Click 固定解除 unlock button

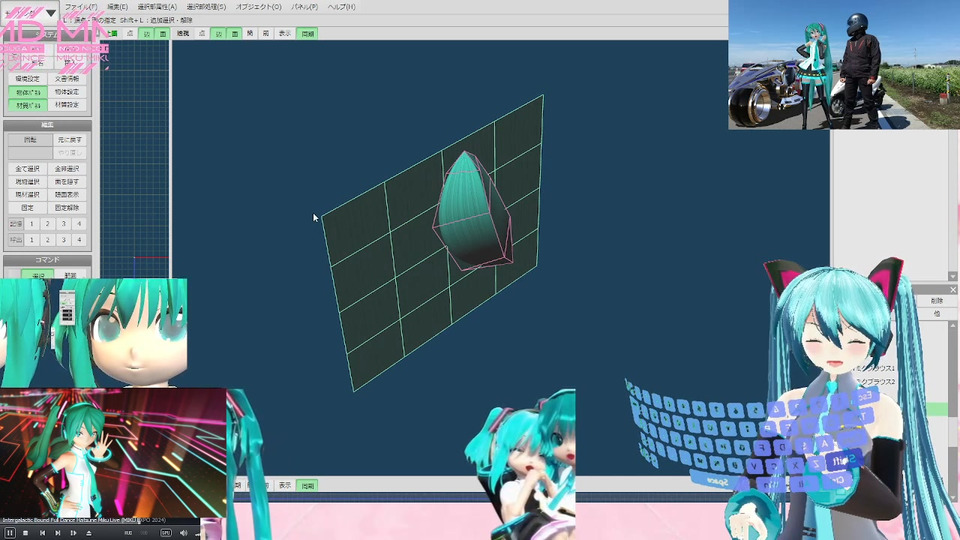pos(67,208)
